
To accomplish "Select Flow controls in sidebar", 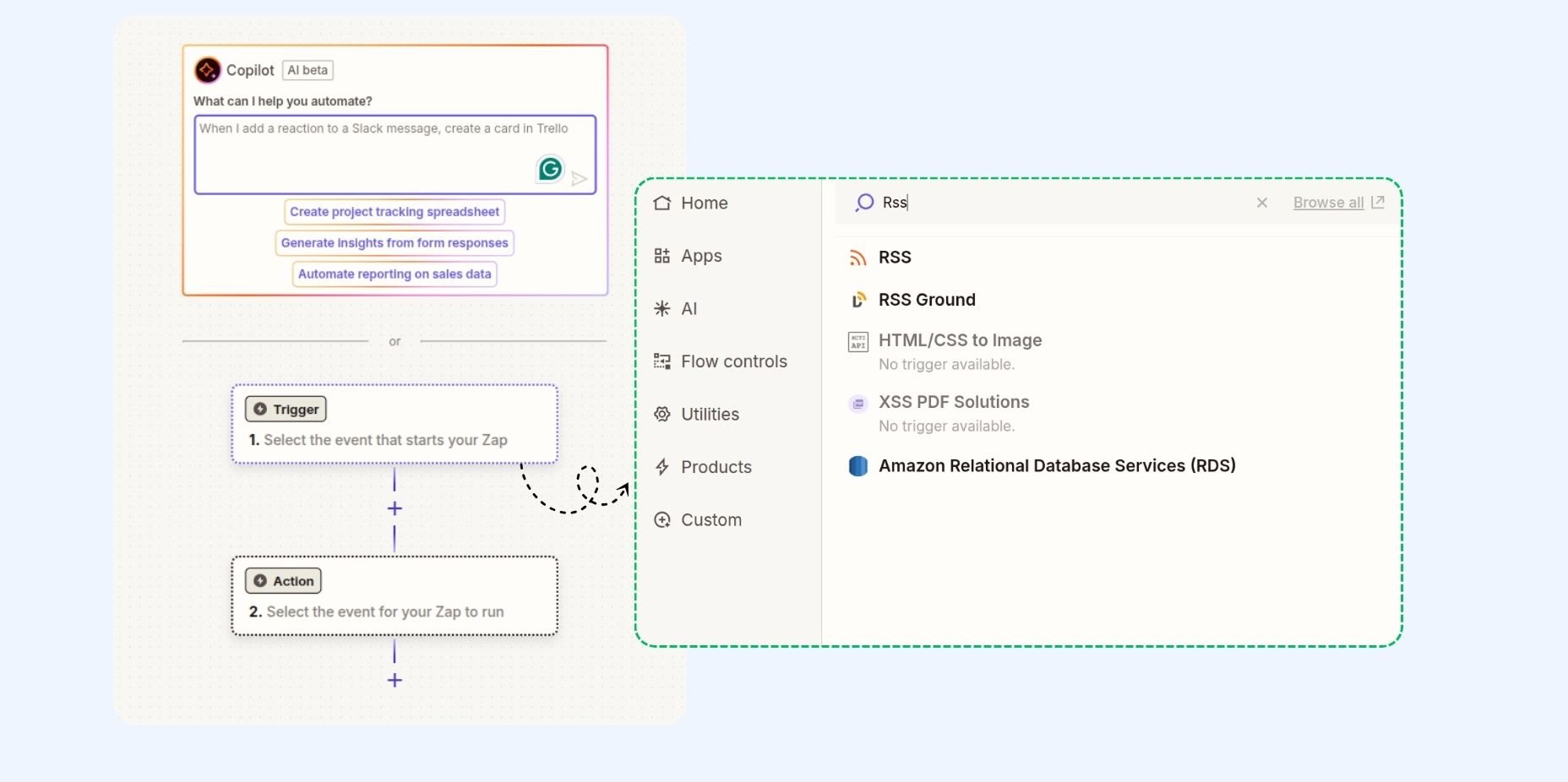I will click(x=733, y=361).
